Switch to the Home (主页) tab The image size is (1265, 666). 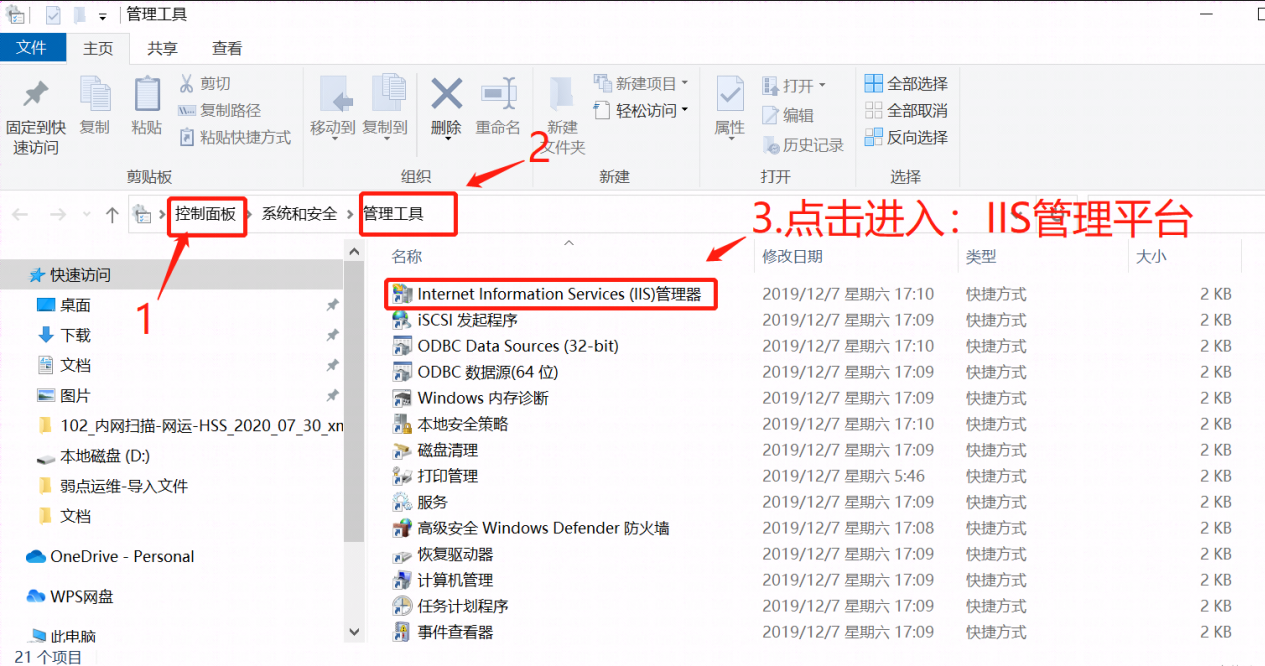coord(98,48)
